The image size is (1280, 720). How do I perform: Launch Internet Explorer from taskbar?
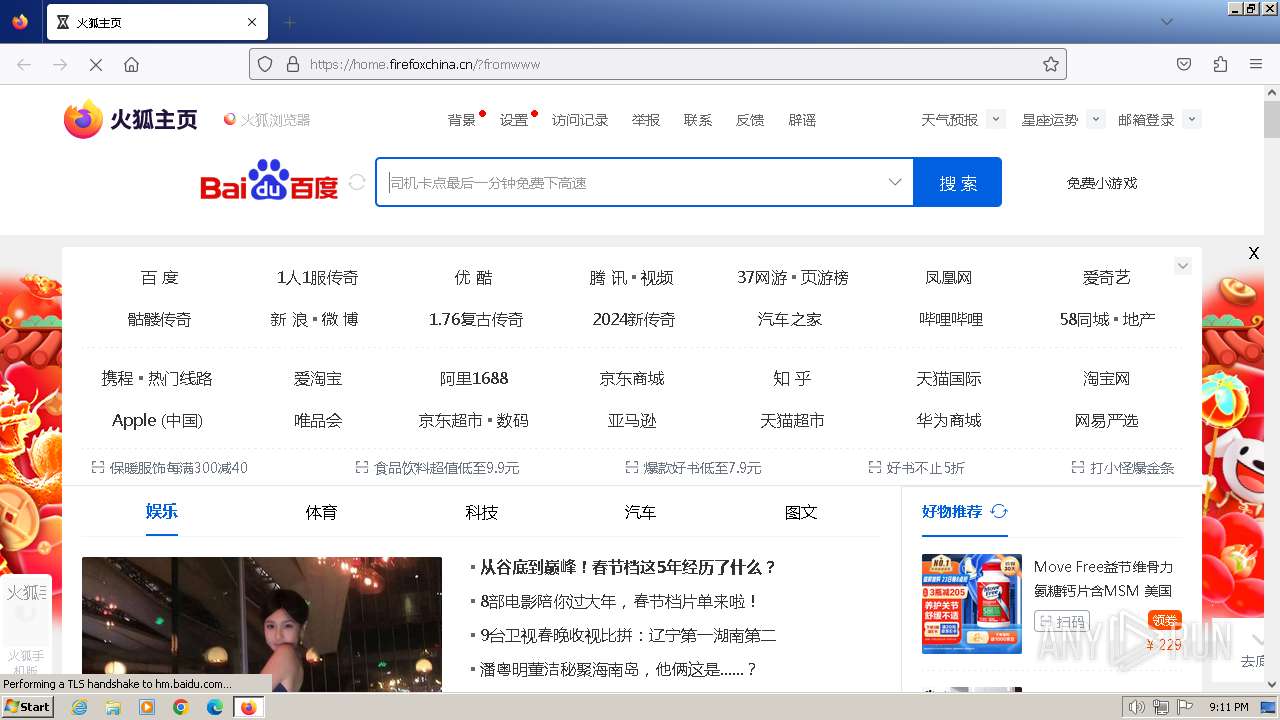tap(79, 707)
